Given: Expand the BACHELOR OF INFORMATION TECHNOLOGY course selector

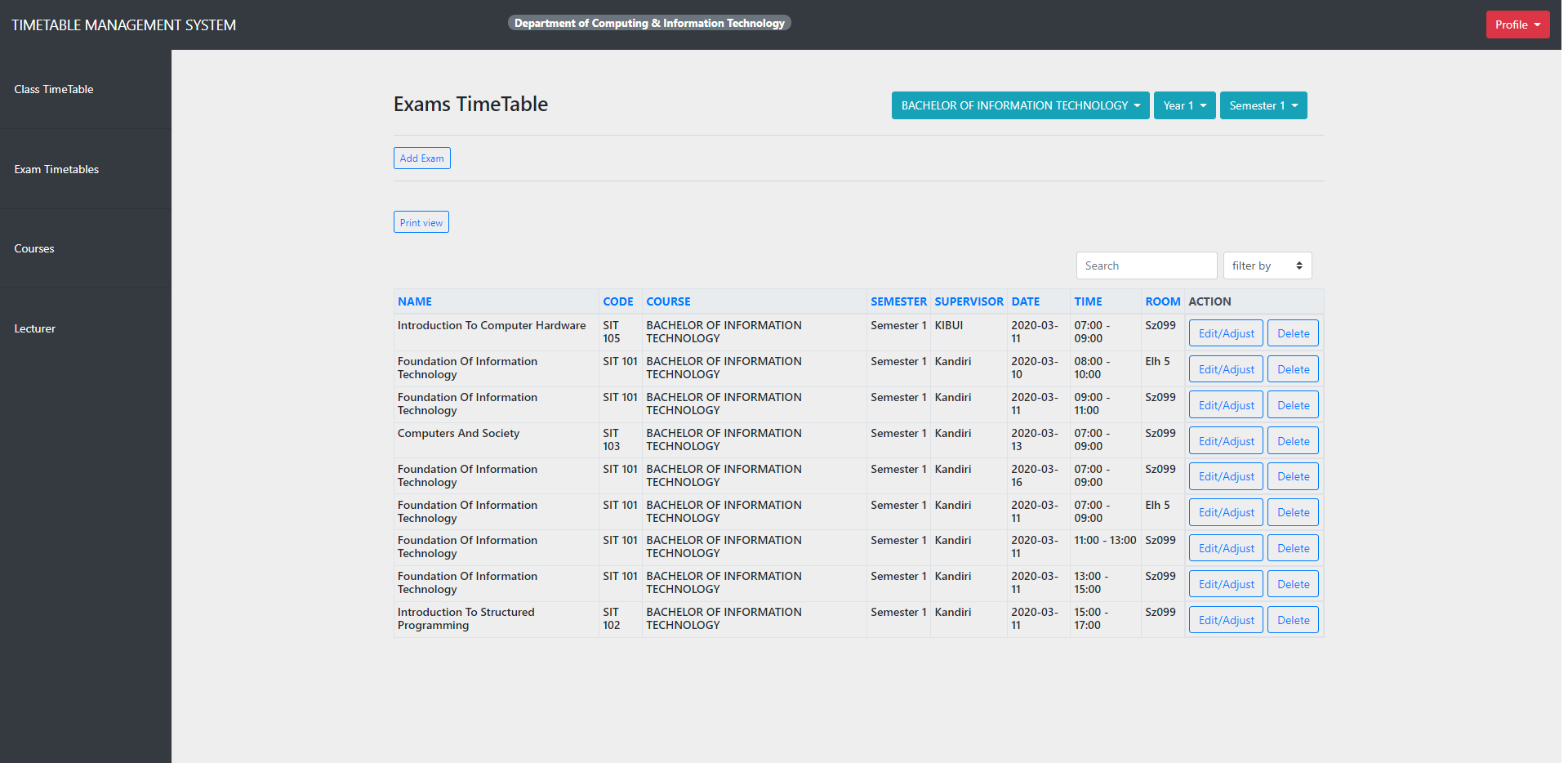Looking at the screenshot, I should pyautogui.click(x=1019, y=105).
